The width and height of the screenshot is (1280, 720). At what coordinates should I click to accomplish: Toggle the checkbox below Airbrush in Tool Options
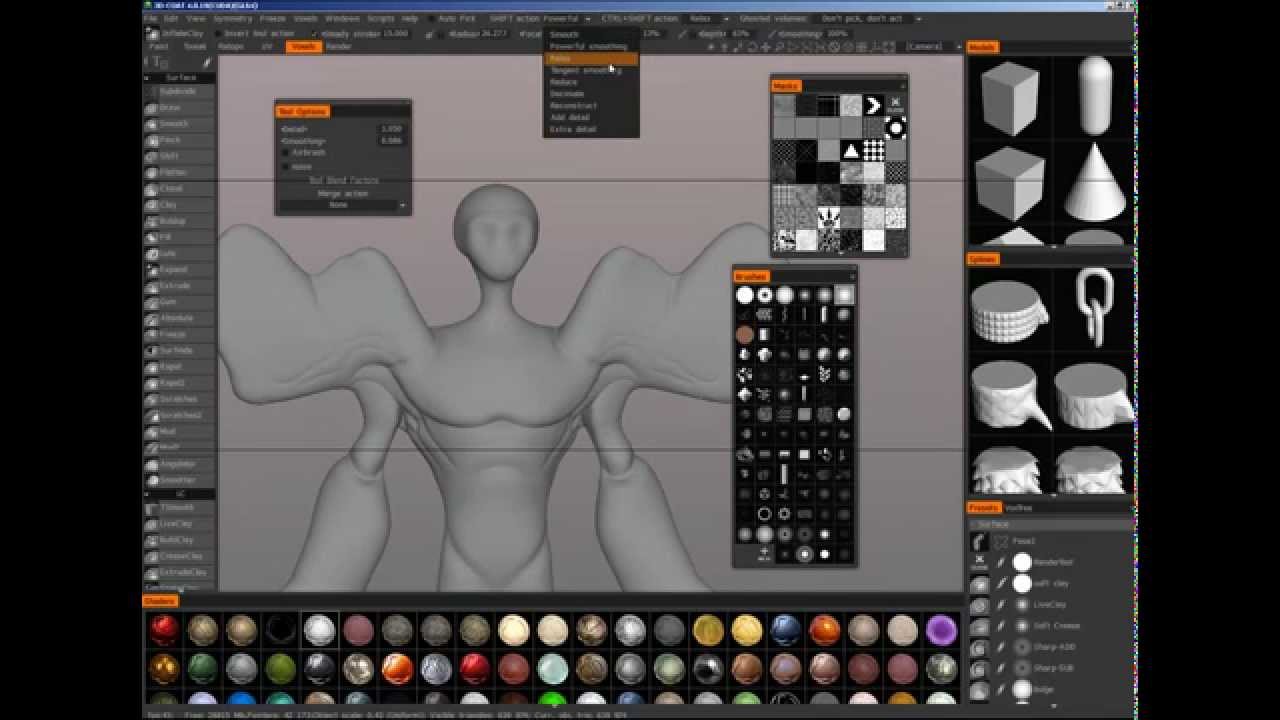tap(285, 166)
